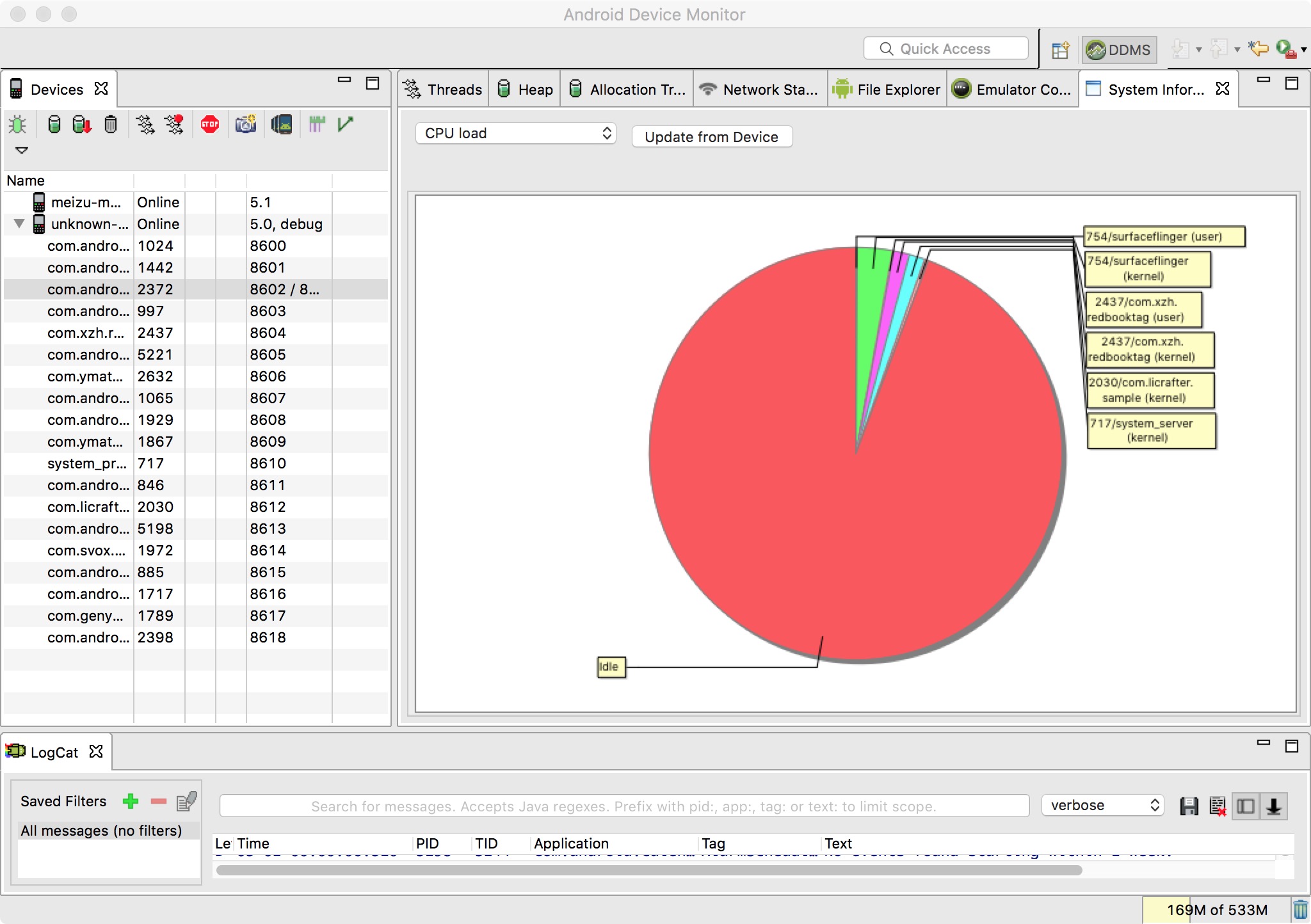Click the Dump View Hierarchy icon
The image size is (1311, 924).
click(x=317, y=123)
